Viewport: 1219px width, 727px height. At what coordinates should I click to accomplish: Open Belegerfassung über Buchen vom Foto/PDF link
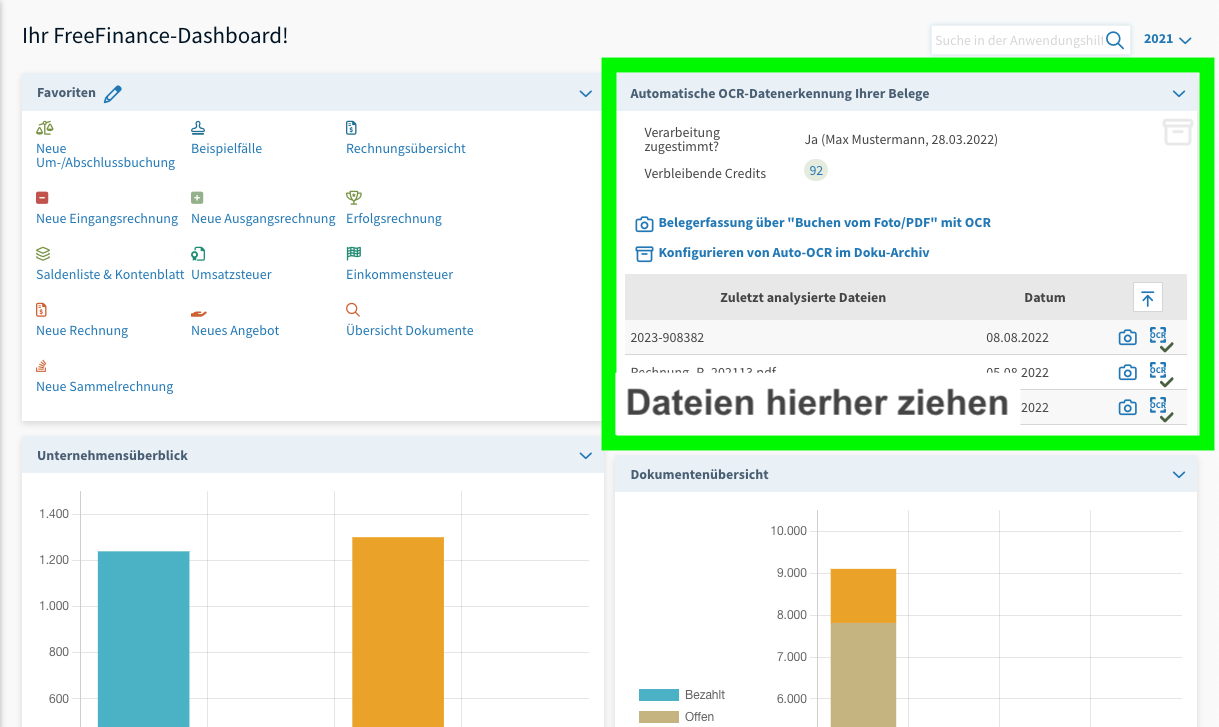click(824, 223)
